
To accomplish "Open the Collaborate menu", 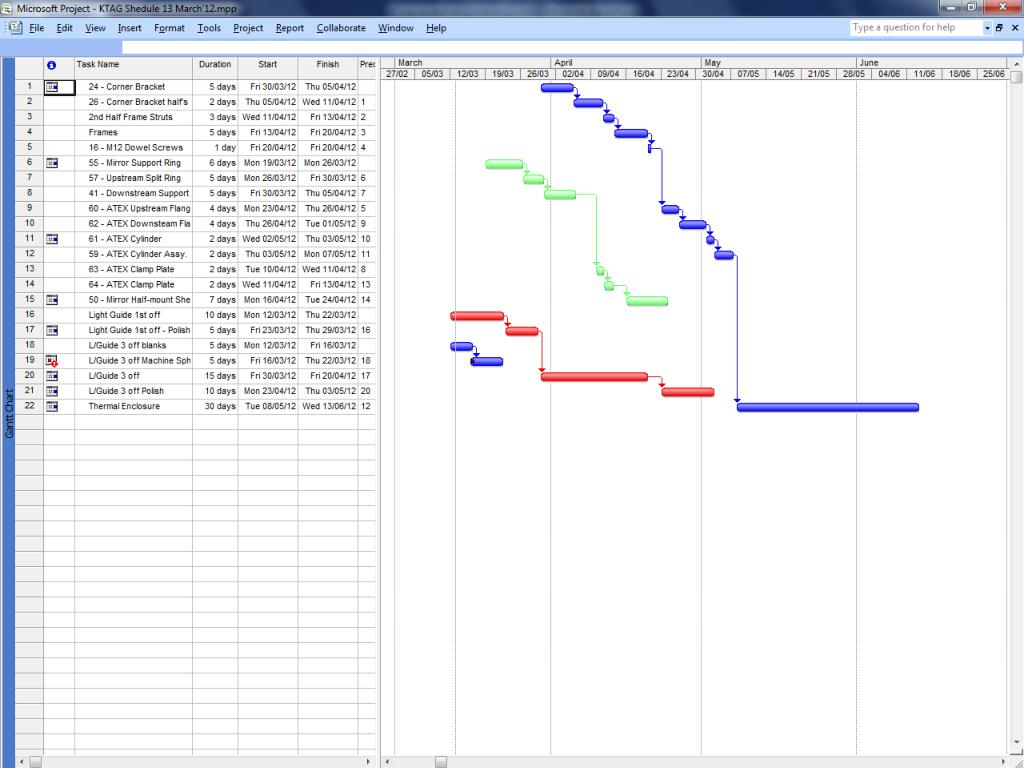I will (x=341, y=28).
